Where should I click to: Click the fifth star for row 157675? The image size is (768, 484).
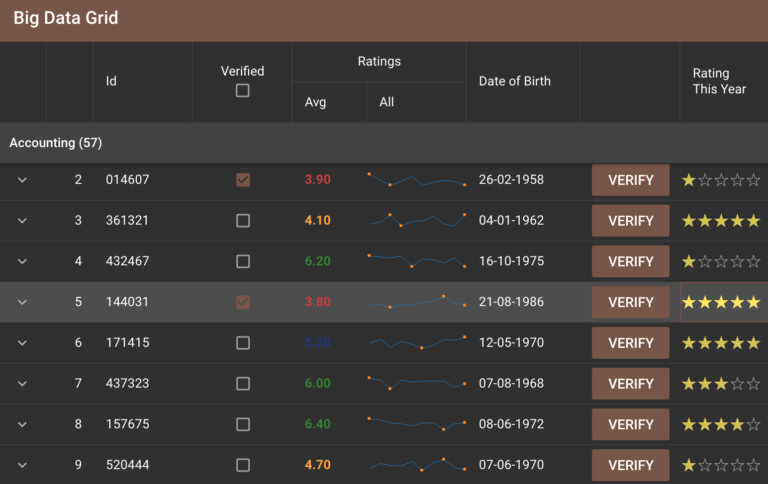753,425
